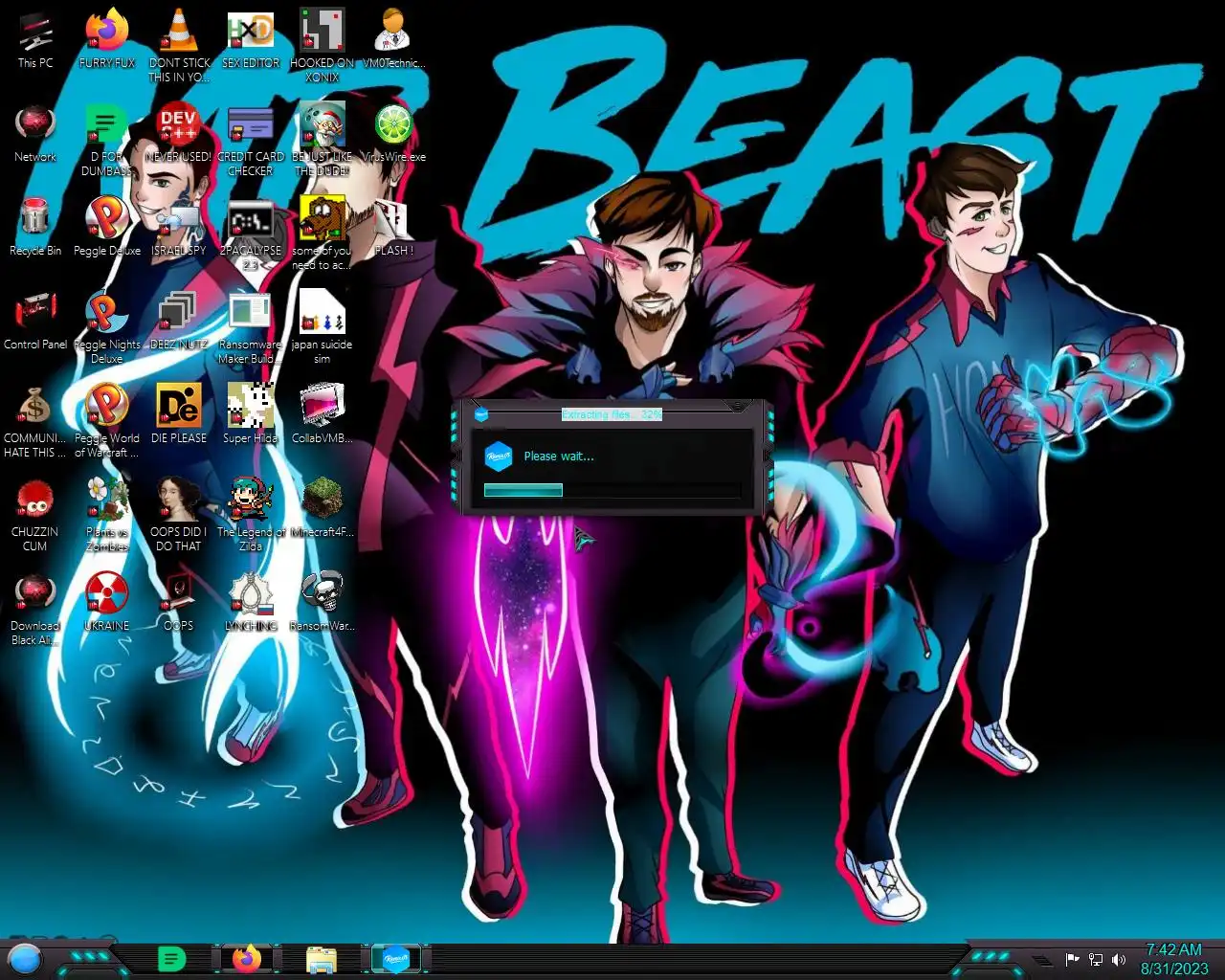Open the Control Panel desktop icon
The height and width of the screenshot is (980, 1225).
pyautogui.click(x=35, y=320)
